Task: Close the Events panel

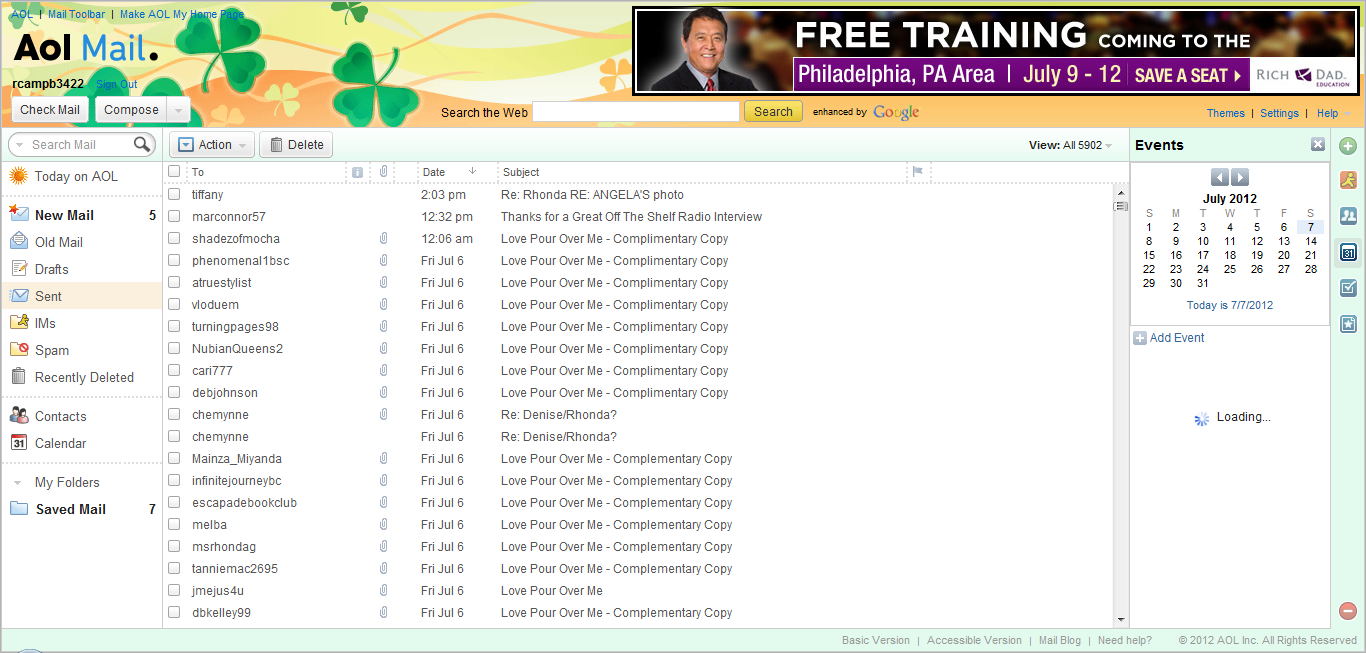Action: point(1318,145)
